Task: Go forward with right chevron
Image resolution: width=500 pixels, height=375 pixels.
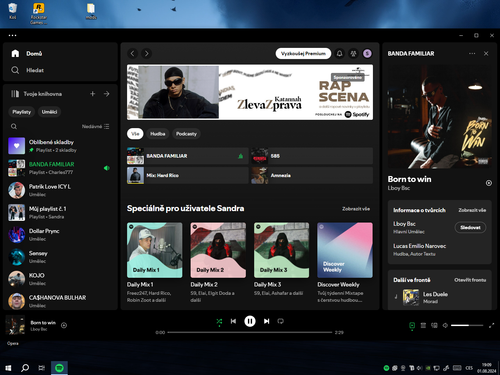Action: coord(146,54)
